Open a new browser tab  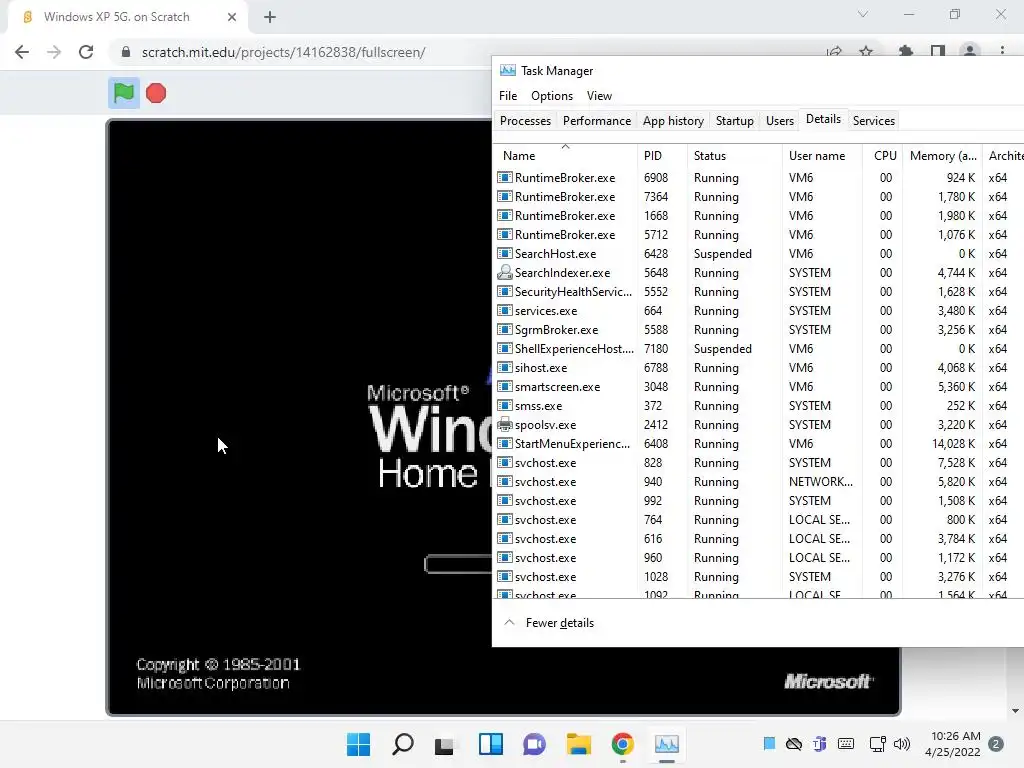click(270, 17)
